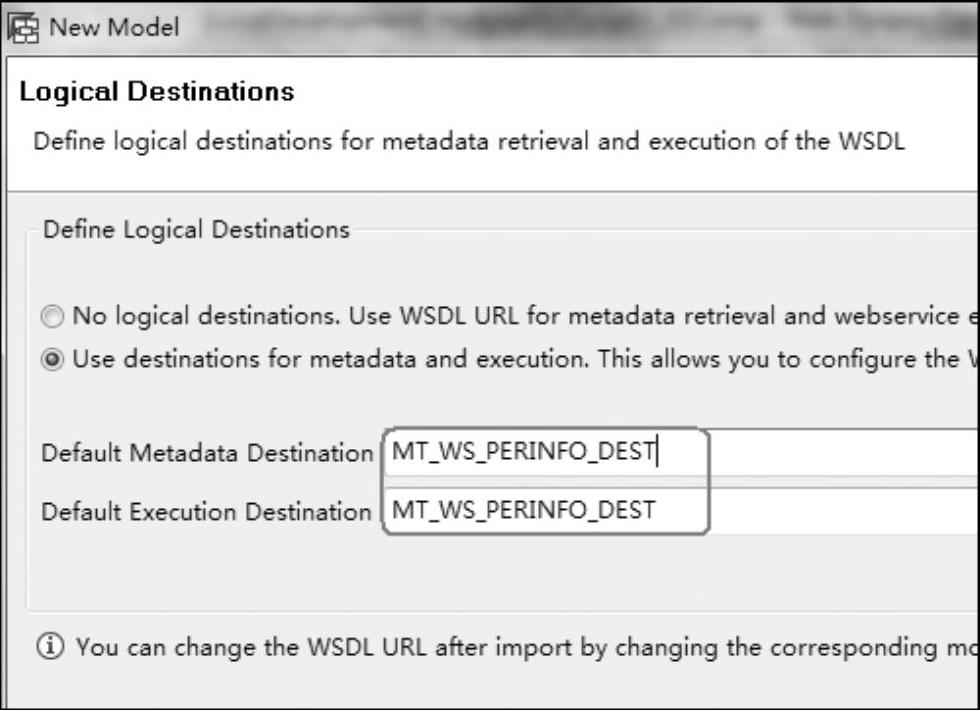
Task: Click the MT_WS_PERINFO_DEST text in the metadata field
Action: (x=524, y=451)
